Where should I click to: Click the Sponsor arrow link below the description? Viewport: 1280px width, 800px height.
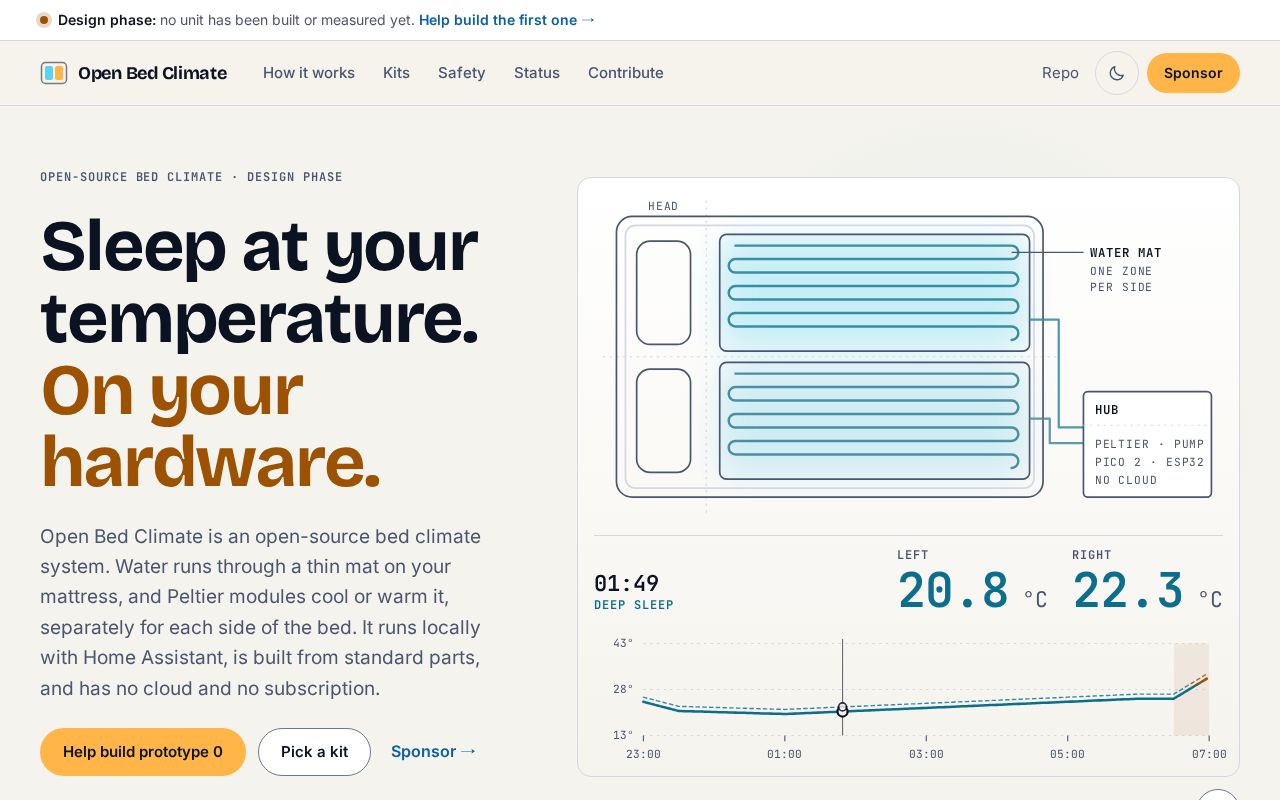click(x=434, y=752)
